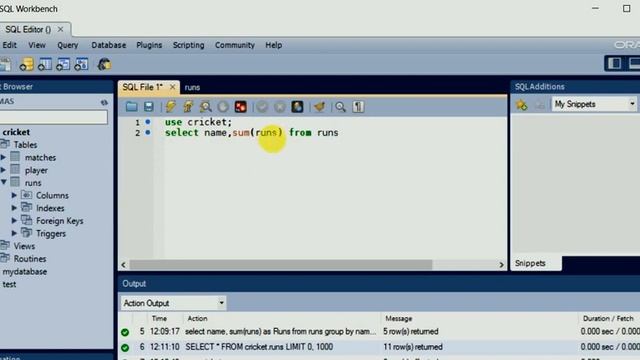Switch to the runs result tab
This screenshot has width=640, height=360.
coord(192,87)
